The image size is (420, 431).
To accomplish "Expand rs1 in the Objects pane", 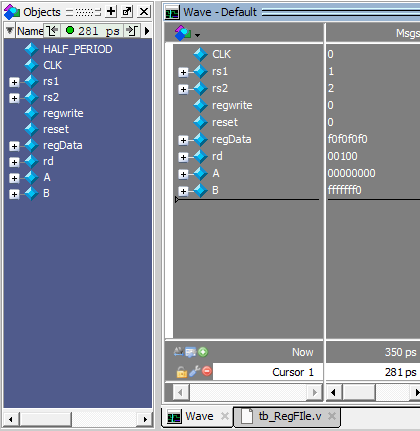I will pyautogui.click(x=14, y=82).
